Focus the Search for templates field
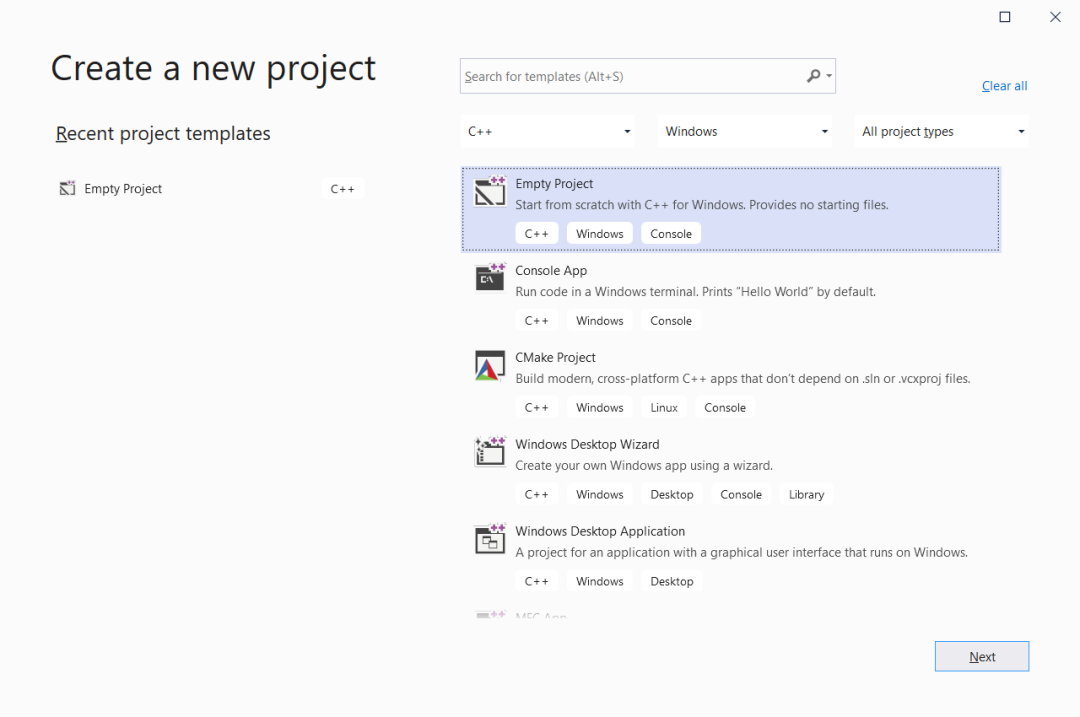The height and width of the screenshot is (717, 1080). pos(630,76)
